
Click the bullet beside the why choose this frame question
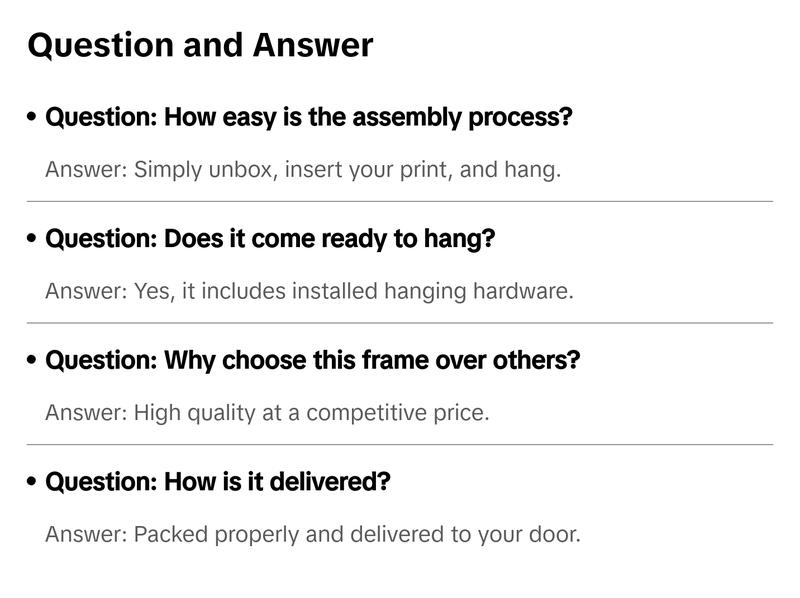tap(33, 360)
